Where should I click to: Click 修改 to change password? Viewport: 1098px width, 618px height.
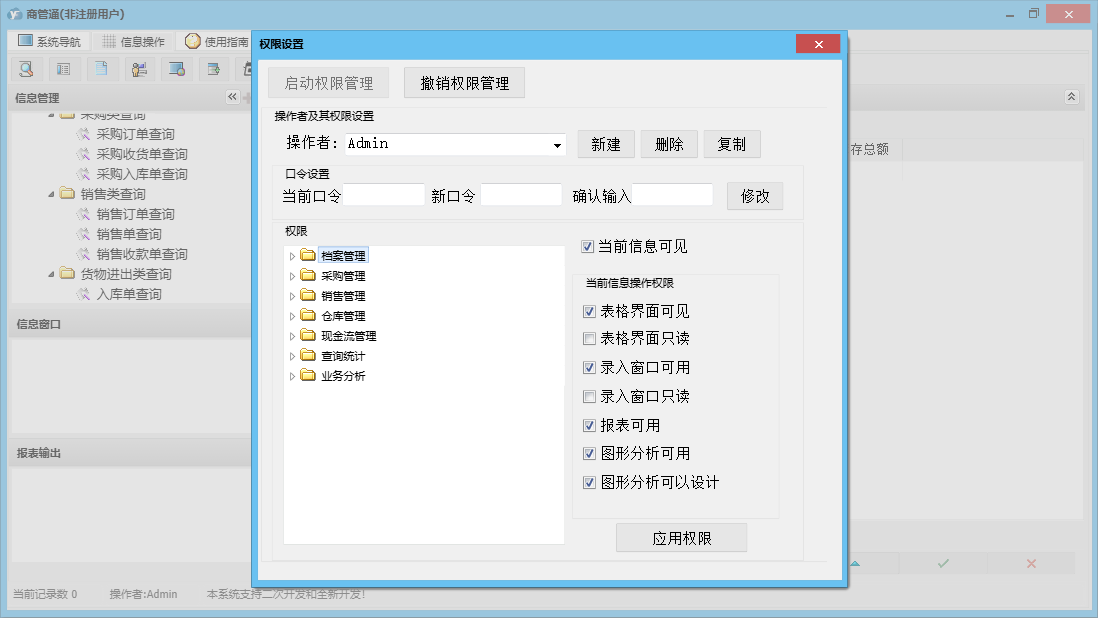click(x=755, y=196)
